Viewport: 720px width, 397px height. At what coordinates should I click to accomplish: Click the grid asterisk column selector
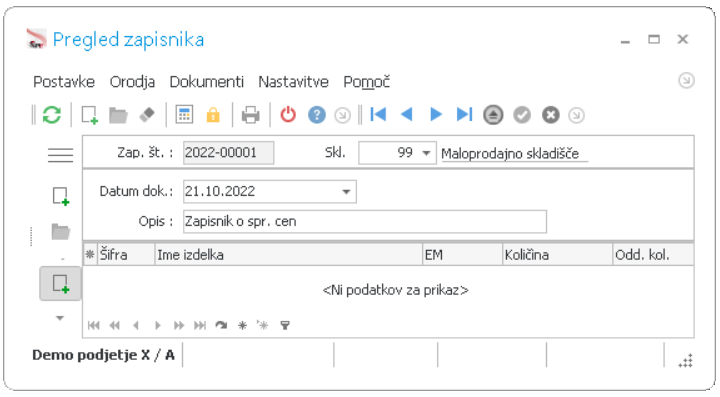click(x=90, y=255)
